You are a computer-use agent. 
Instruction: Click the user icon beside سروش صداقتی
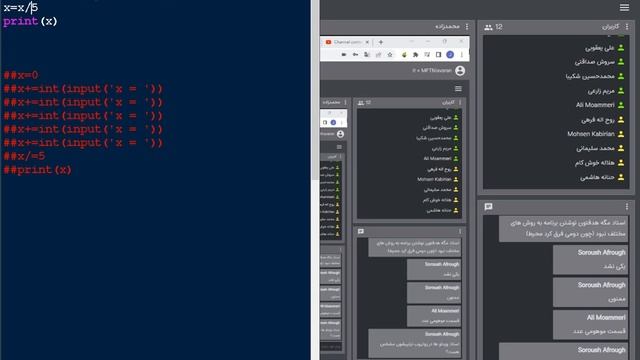click(621, 62)
